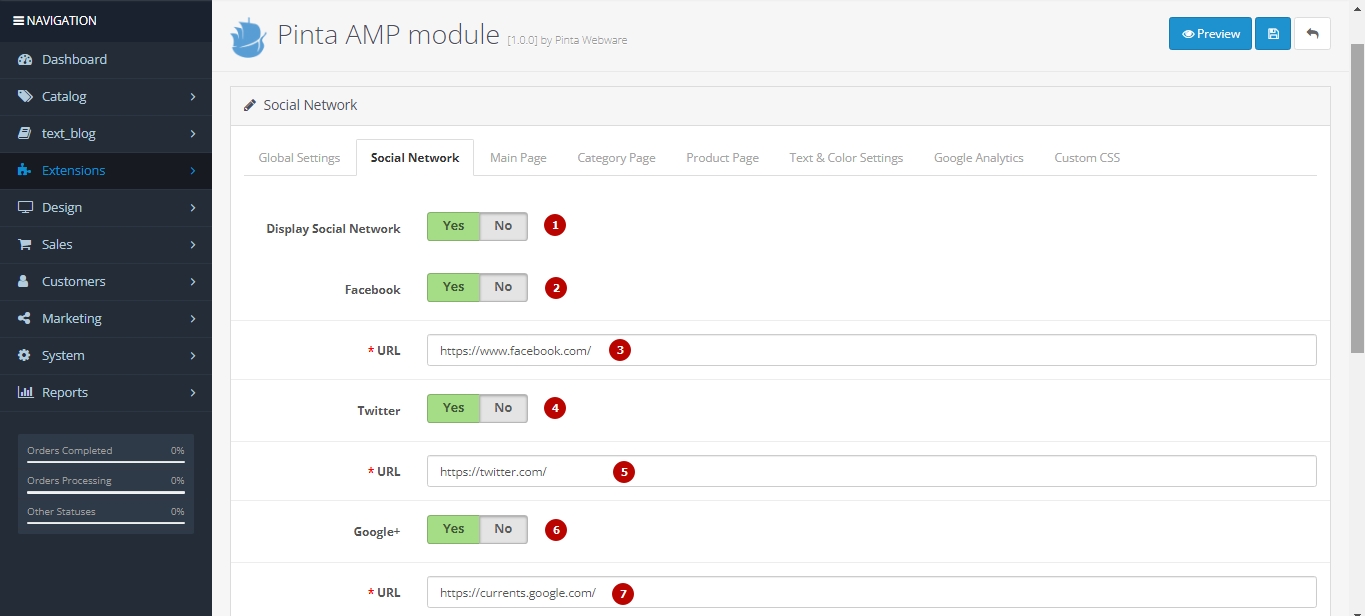
Task: Open the Google Analytics tab
Action: point(979,158)
